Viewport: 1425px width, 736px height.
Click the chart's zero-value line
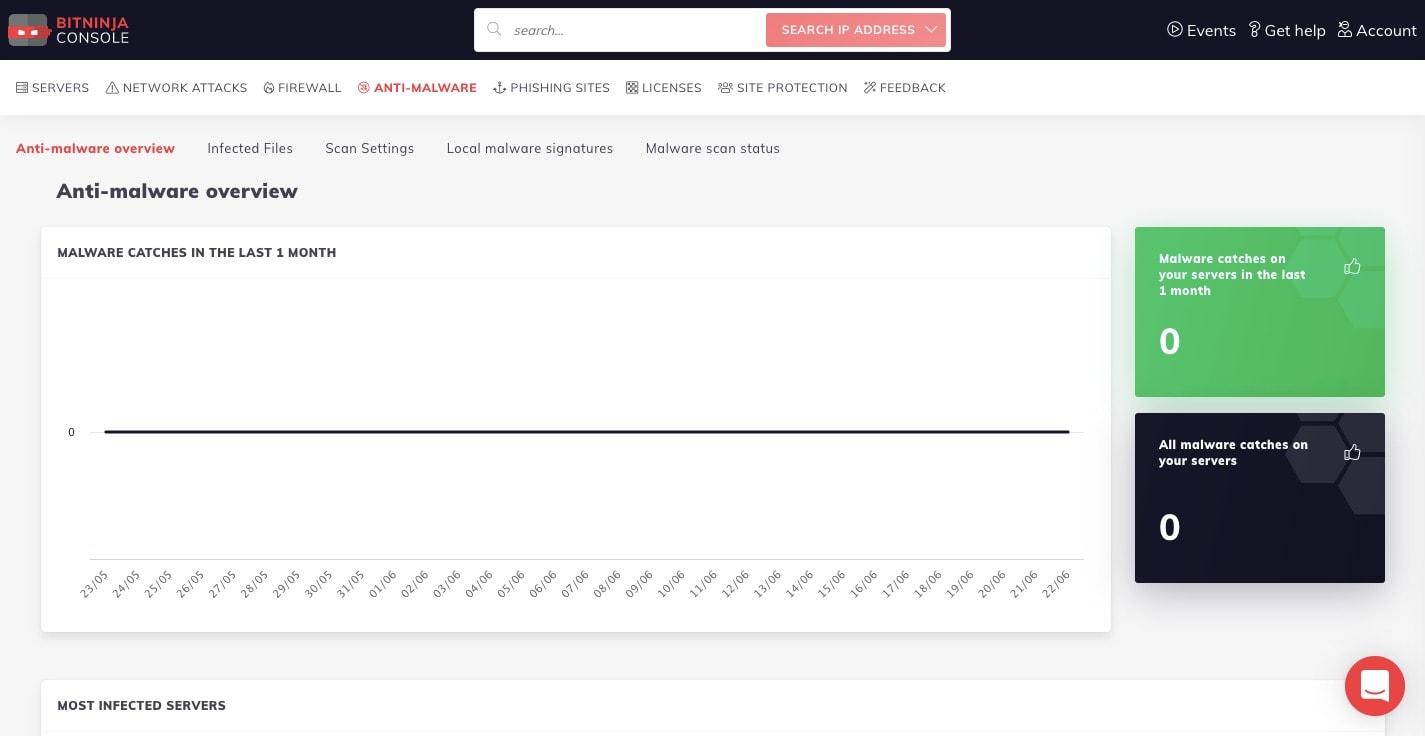tap(587, 432)
